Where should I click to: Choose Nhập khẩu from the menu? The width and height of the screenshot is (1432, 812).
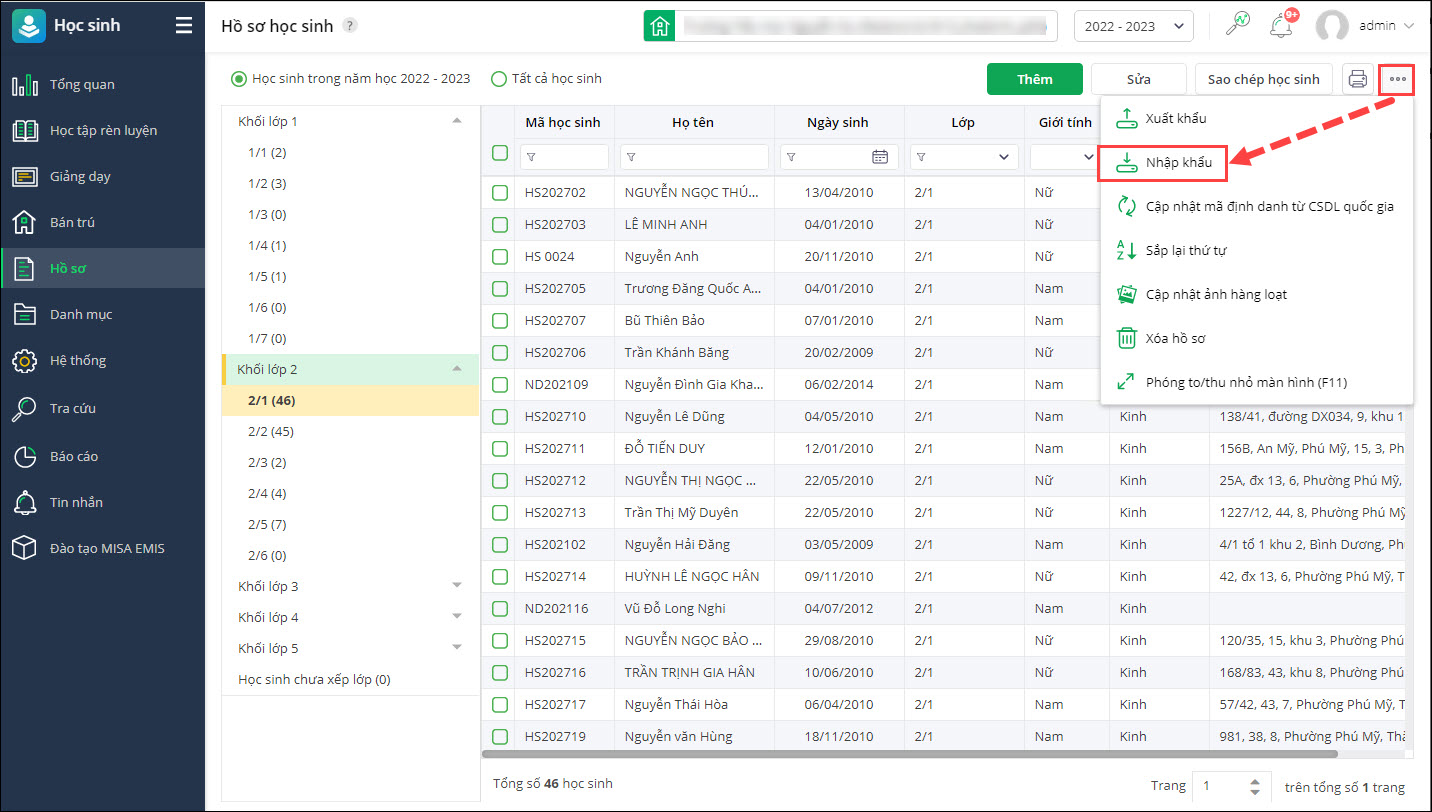[x=1163, y=162]
